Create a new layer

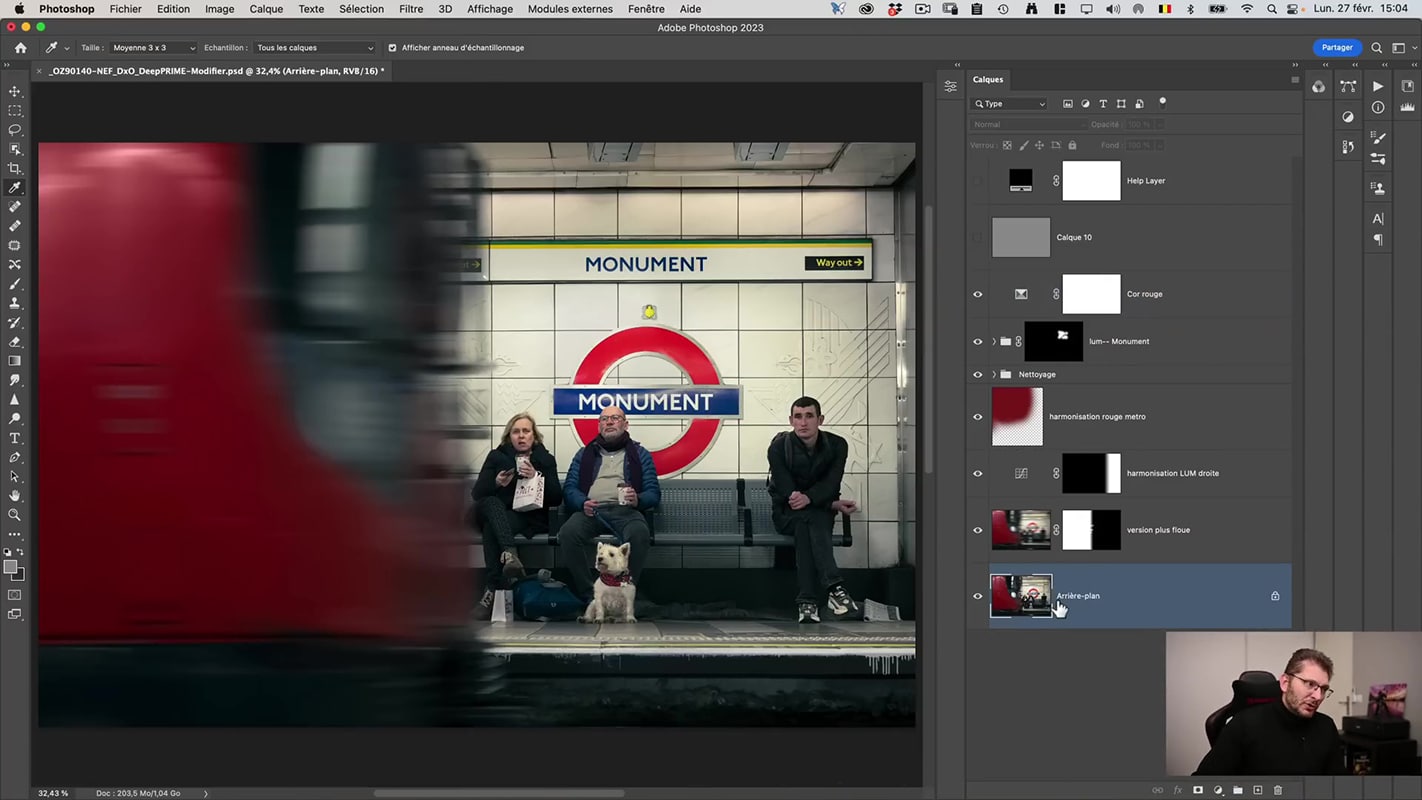[x=1258, y=790]
